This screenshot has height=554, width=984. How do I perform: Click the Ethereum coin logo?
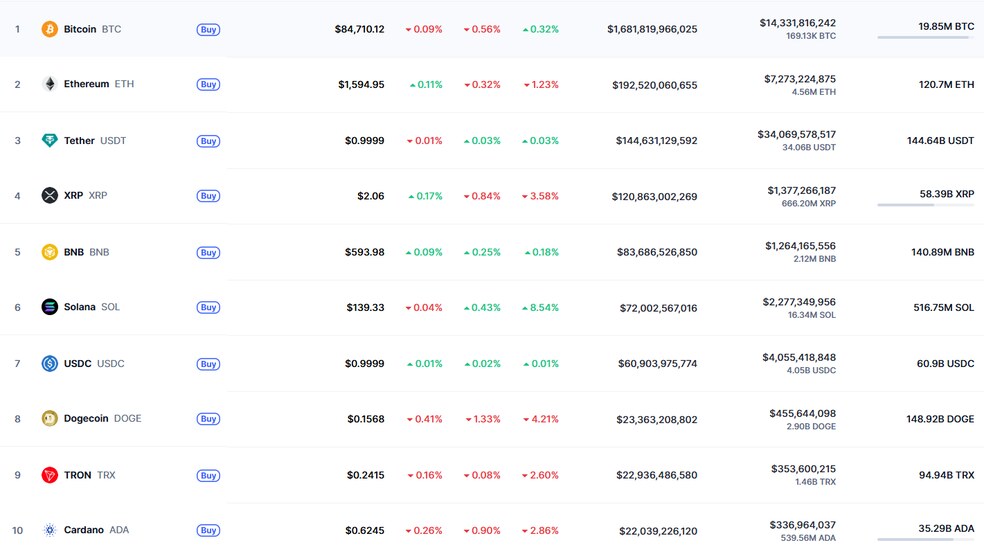pyautogui.click(x=50, y=84)
